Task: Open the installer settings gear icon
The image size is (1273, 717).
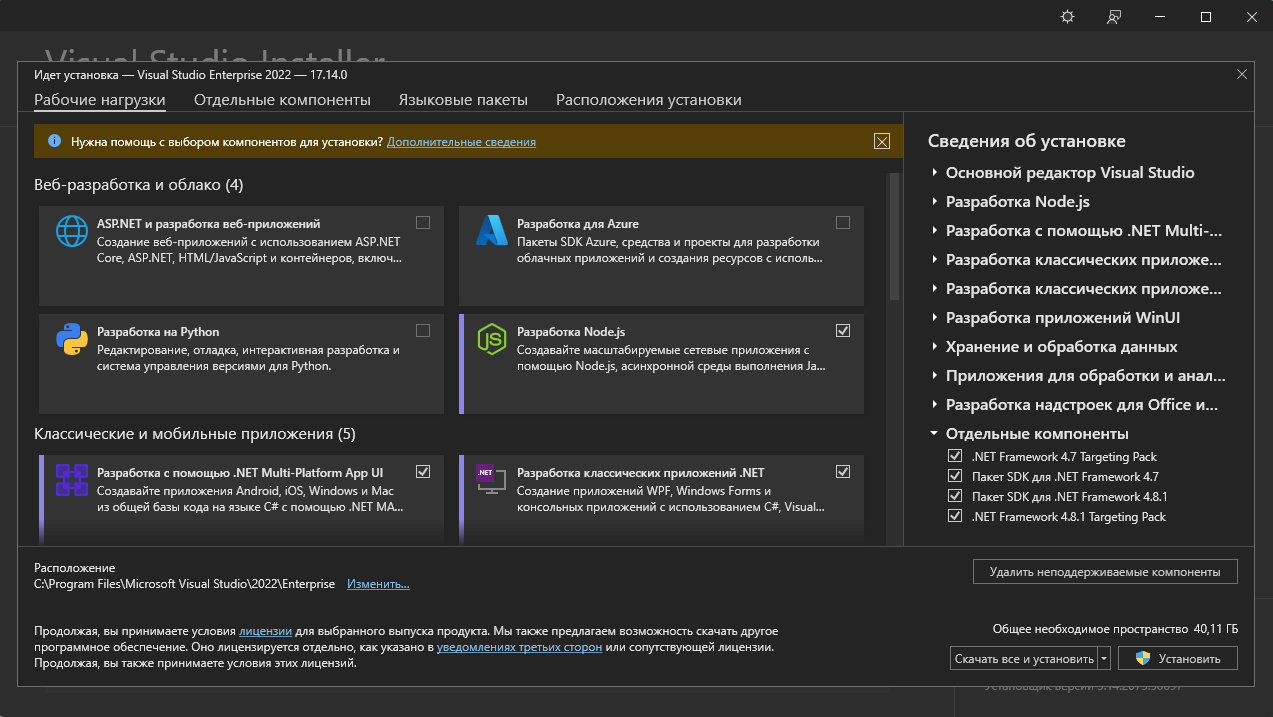Action: [1067, 17]
